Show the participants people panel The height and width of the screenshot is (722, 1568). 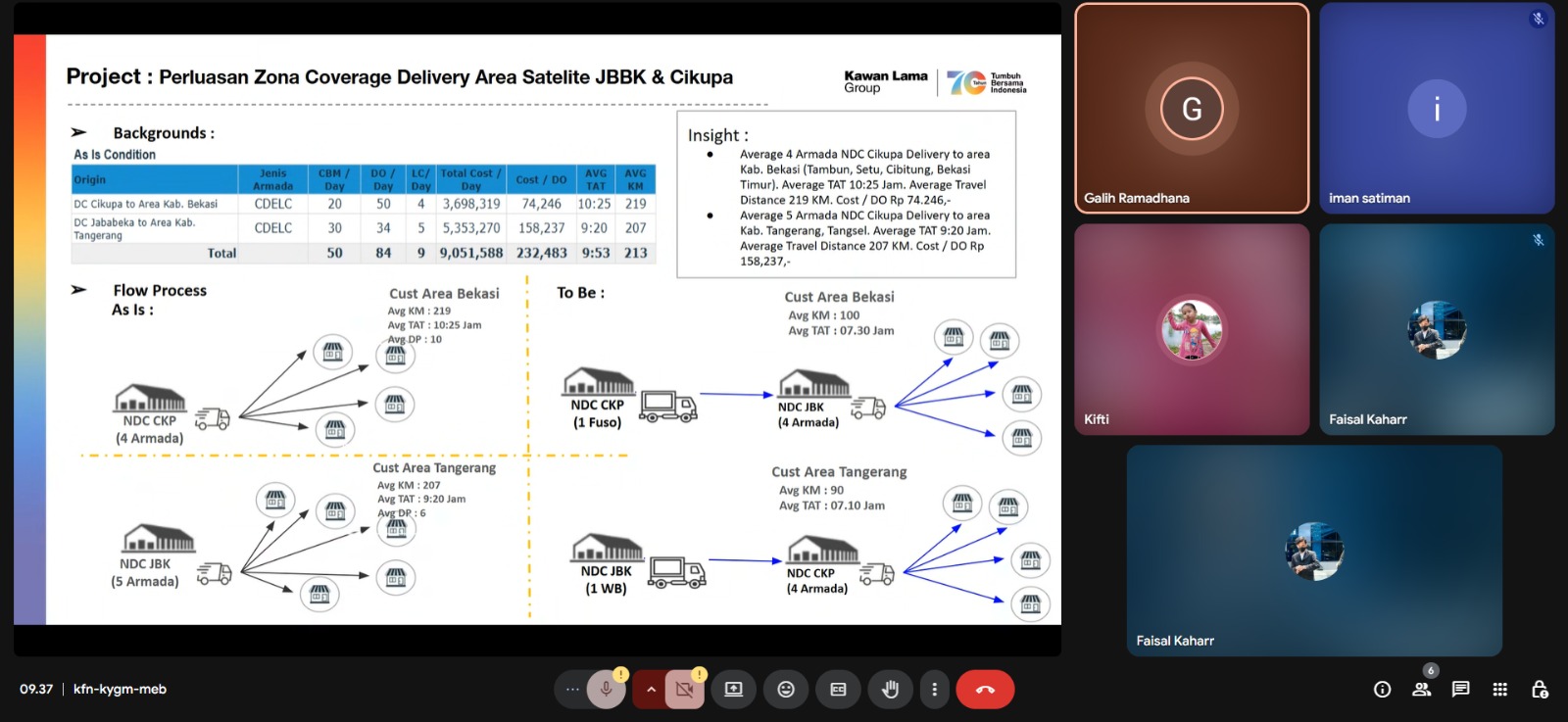1421,690
